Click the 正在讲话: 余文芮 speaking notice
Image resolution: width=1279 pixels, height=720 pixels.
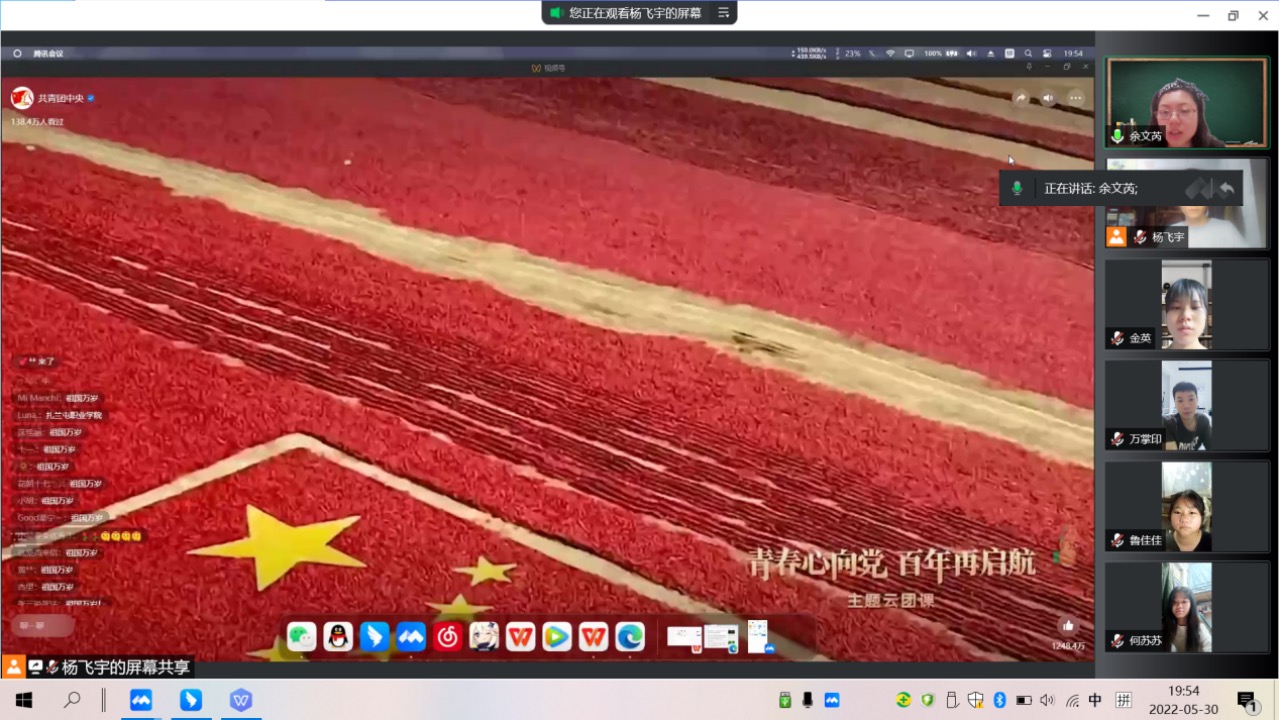tap(1121, 188)
